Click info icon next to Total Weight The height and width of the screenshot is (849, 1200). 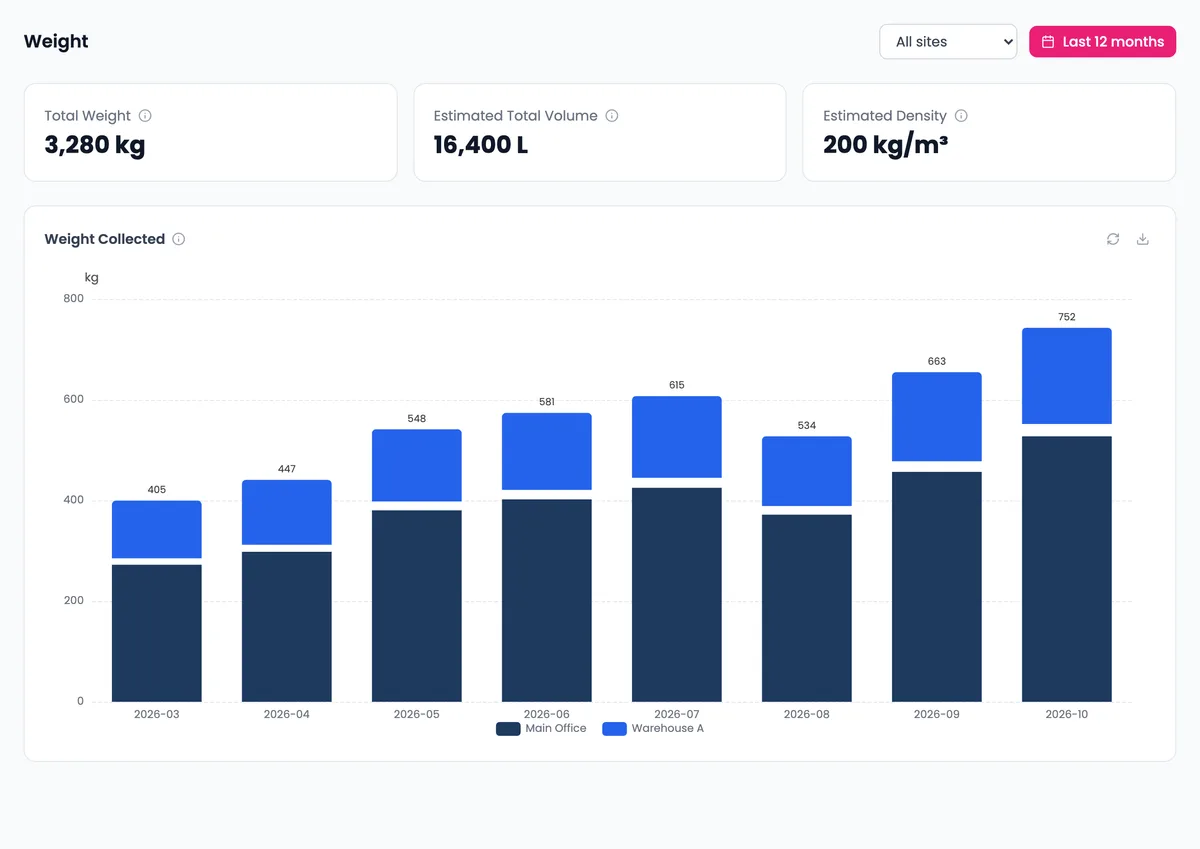point(145,116)
